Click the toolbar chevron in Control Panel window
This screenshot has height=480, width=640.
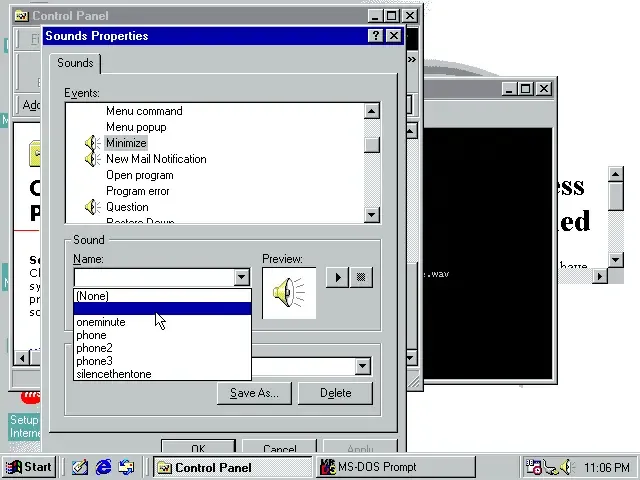[x=411, y=60]
